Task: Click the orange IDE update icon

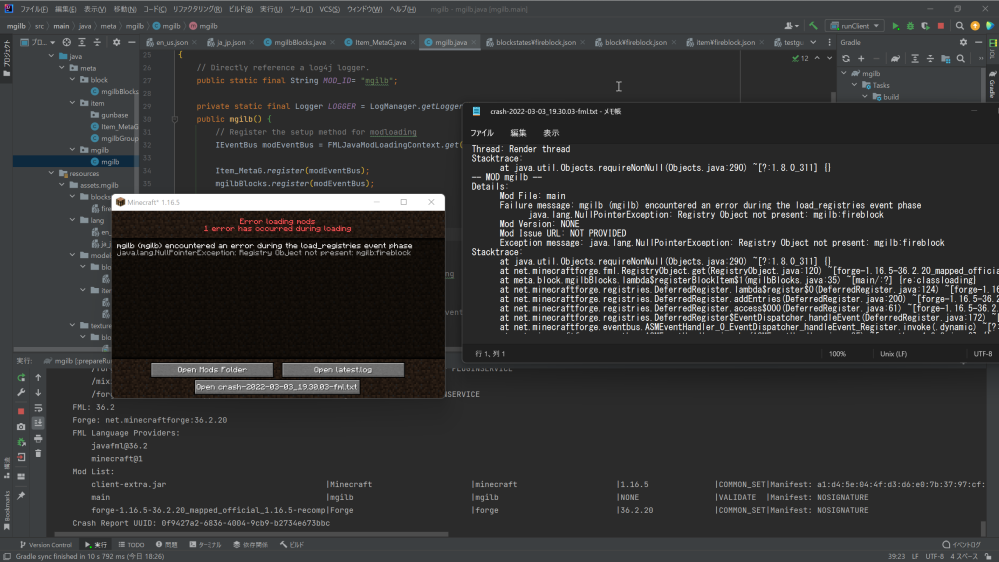Action: tap(975, 26)
